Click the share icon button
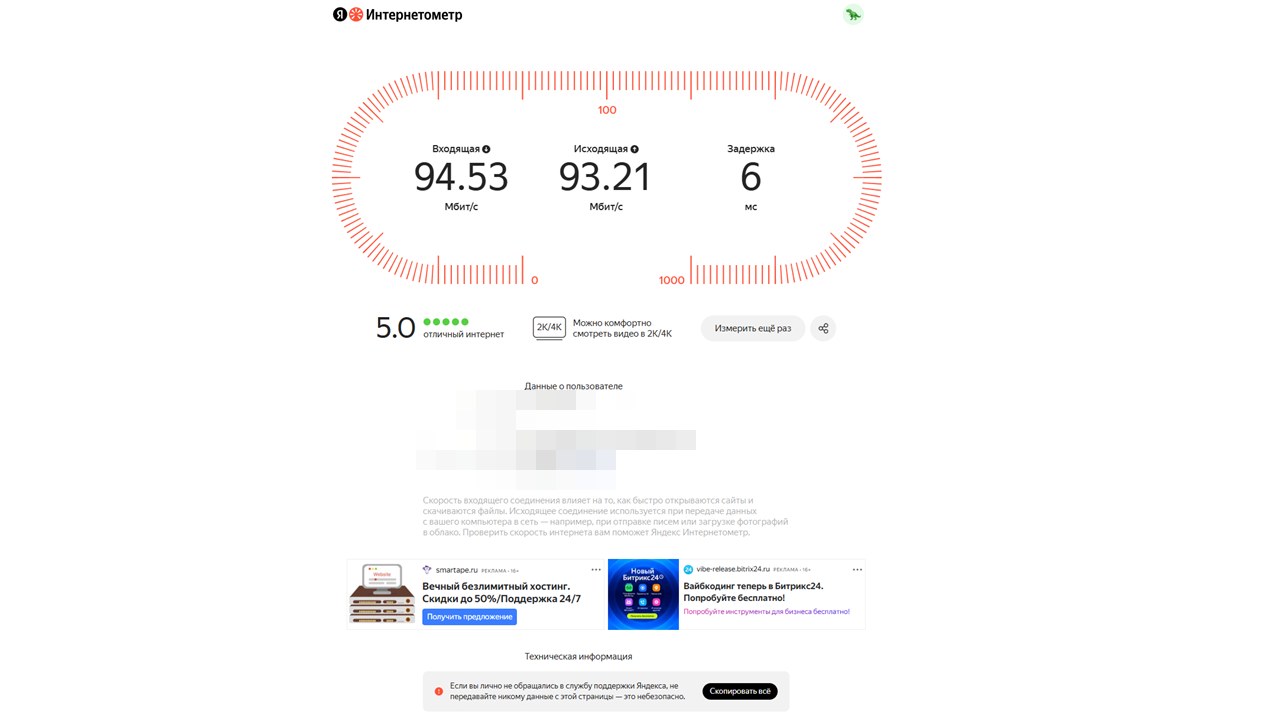This screenshot has width=1280, height=719. [823, 328]
